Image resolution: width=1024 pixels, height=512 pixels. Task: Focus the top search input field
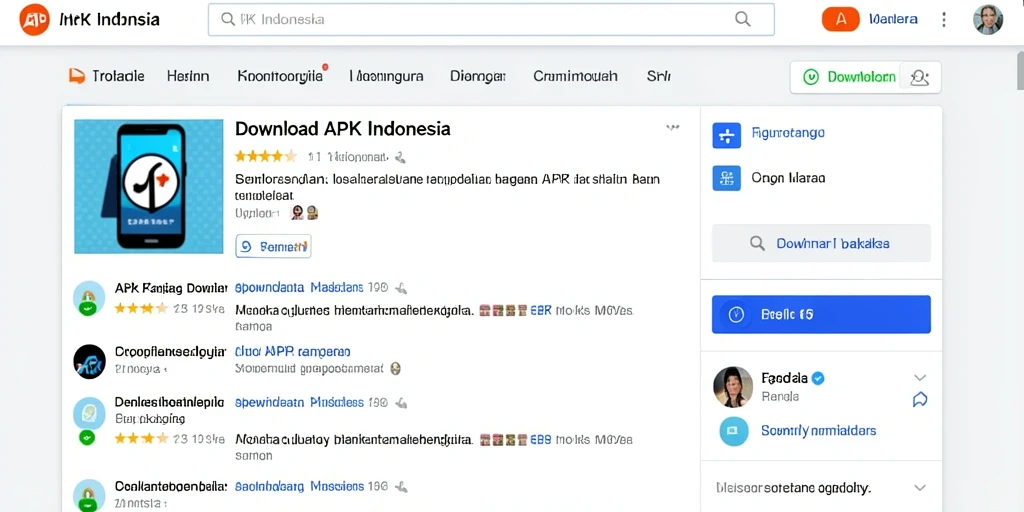[491, 19]
